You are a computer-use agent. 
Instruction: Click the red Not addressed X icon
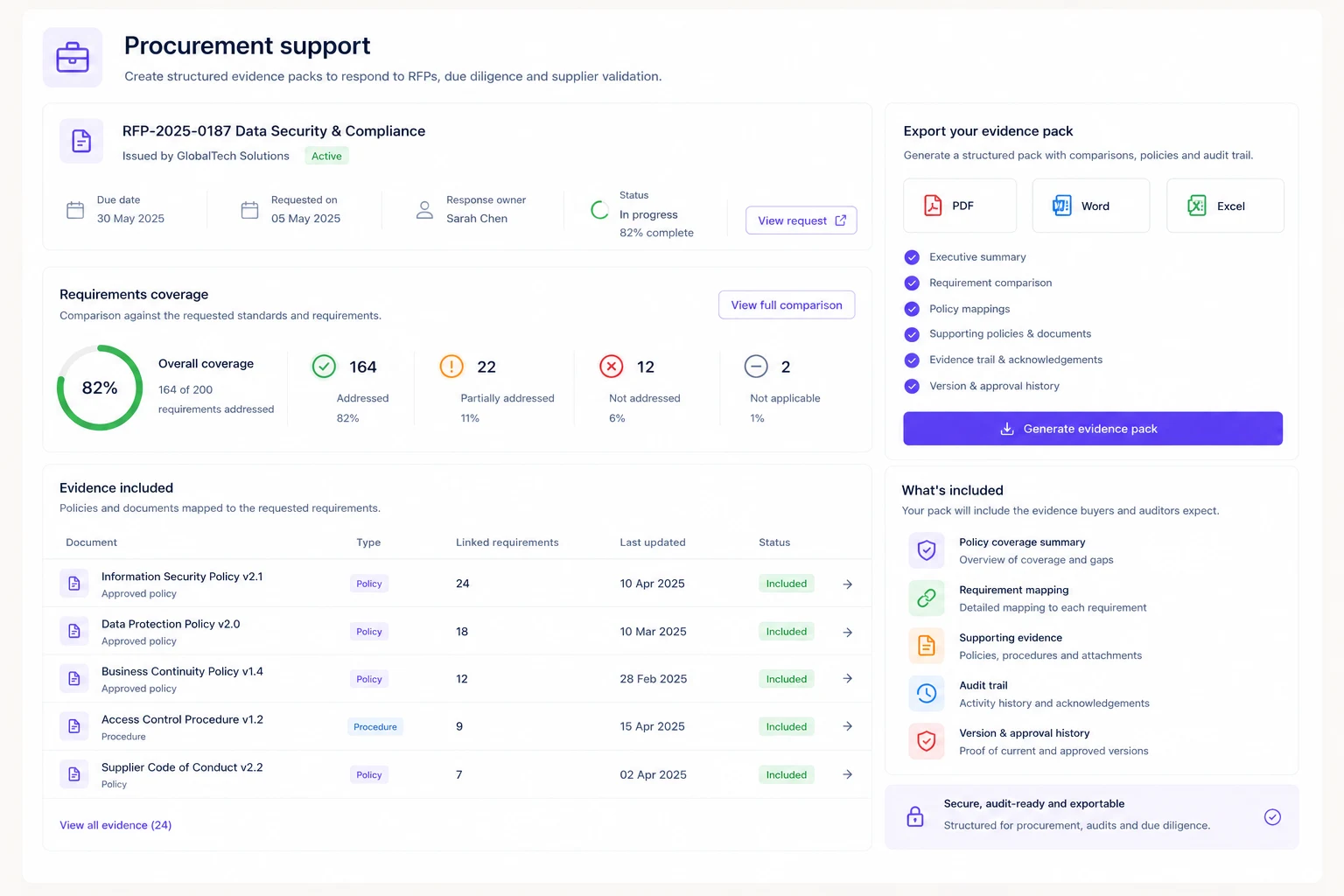click(612, 367)
